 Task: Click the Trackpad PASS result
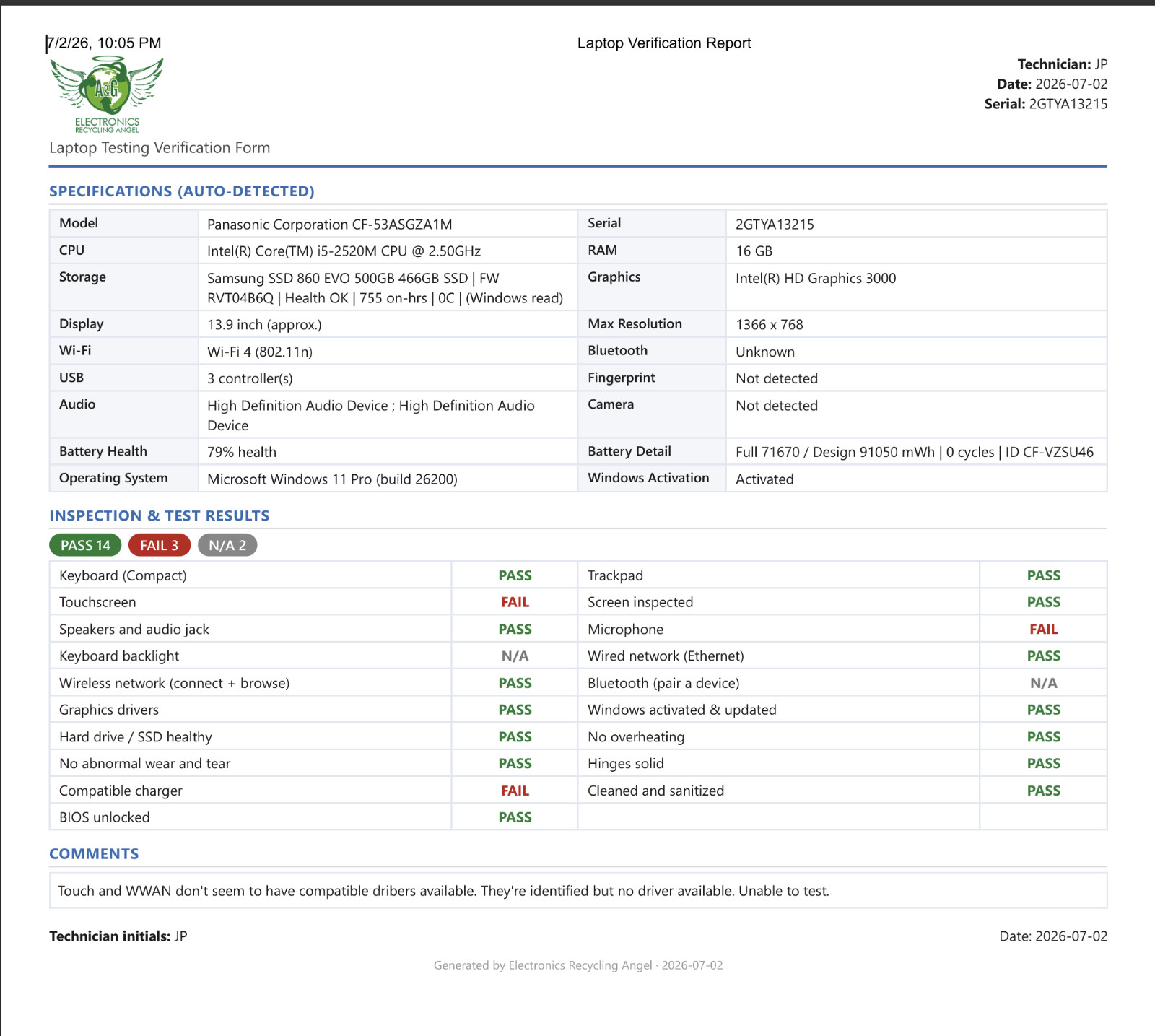[x=1043, y=575]
